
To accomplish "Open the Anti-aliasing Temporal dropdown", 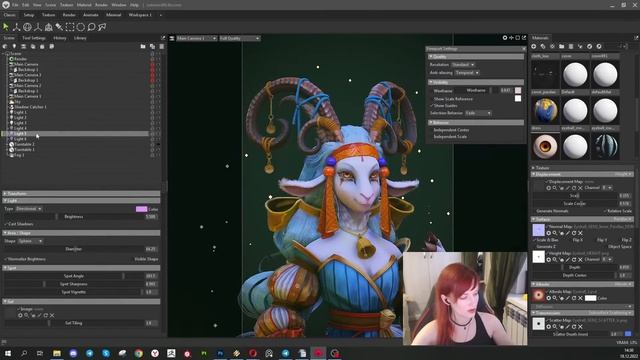I will [467, 73].
